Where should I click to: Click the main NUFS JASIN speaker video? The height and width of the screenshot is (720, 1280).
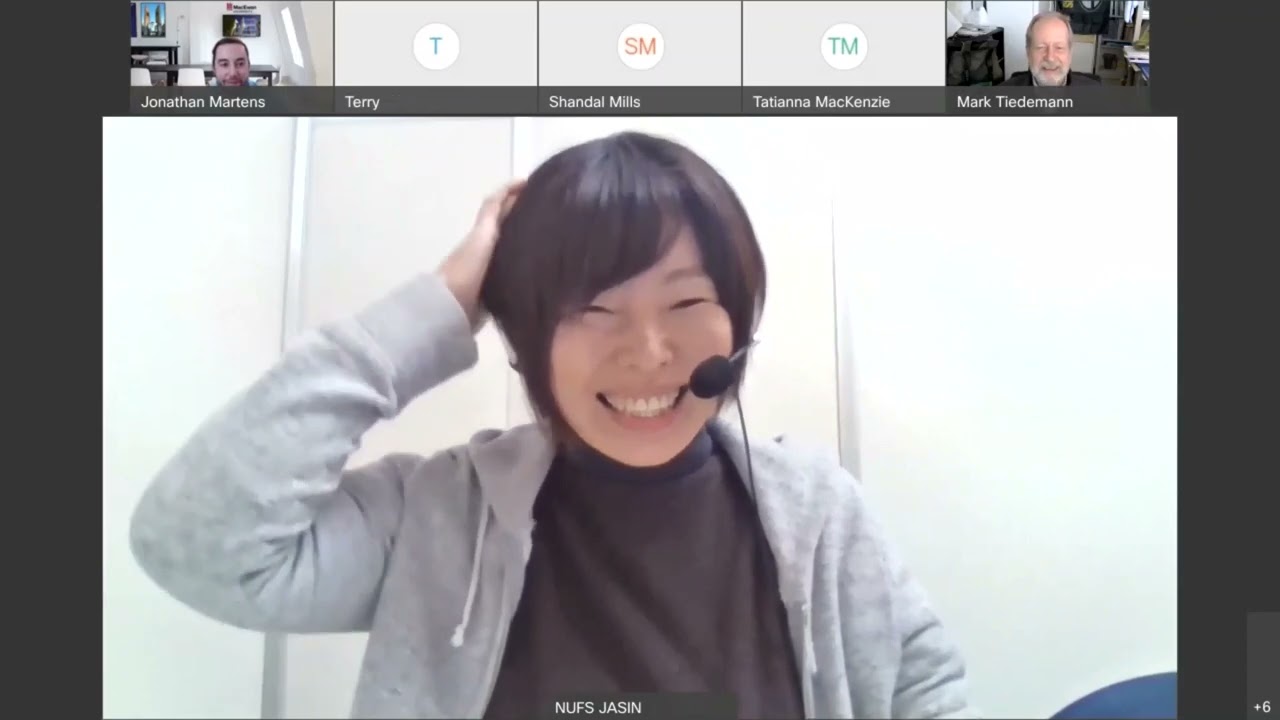640,418
